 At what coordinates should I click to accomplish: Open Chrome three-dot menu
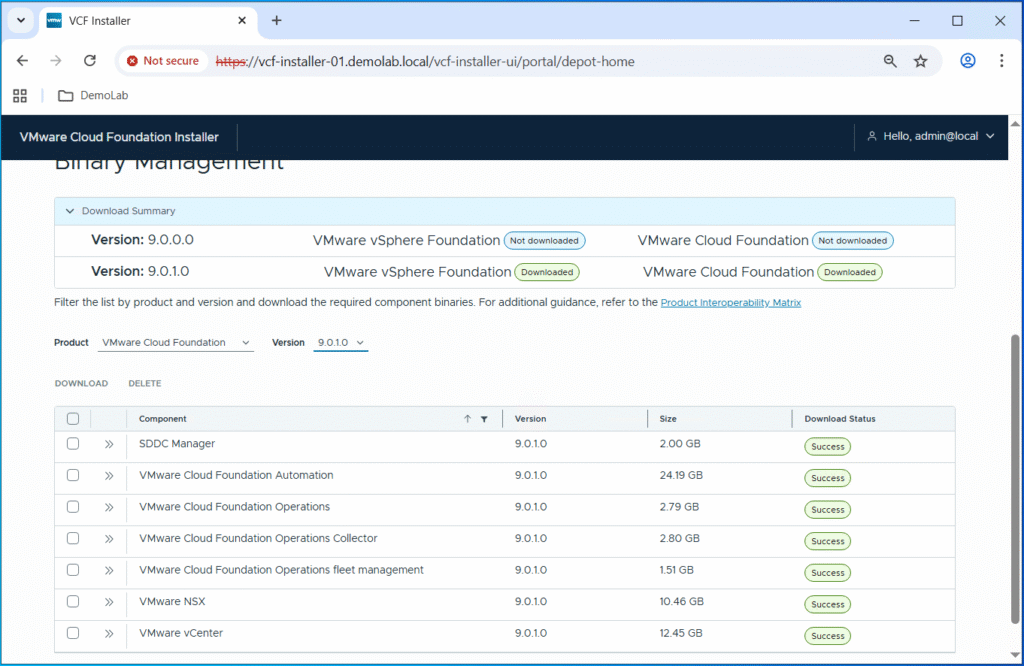(1001, 61)
